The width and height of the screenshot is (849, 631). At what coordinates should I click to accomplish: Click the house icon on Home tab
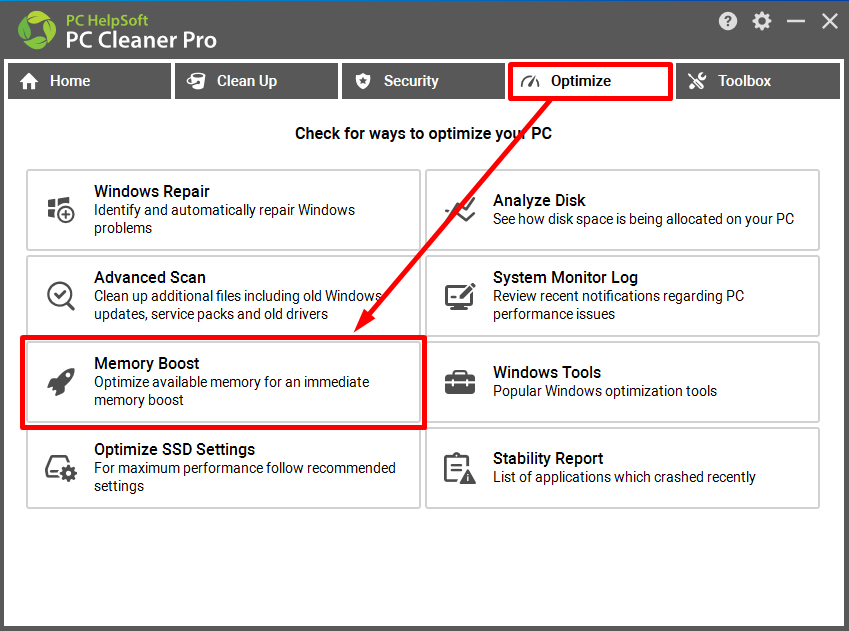point(29,81)
